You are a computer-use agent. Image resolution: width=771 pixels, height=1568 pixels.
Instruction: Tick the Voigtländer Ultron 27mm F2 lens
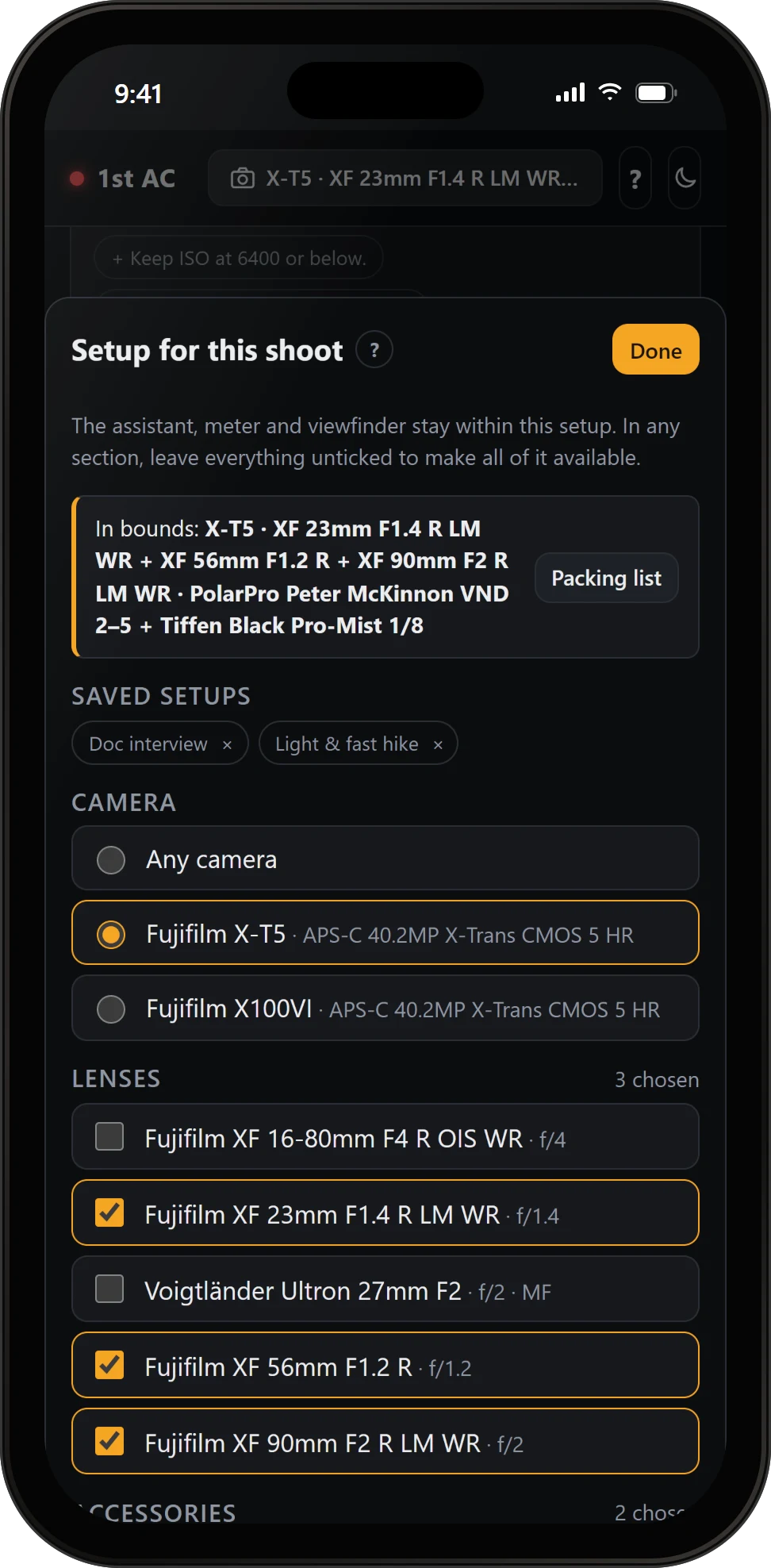(385, 1289)
